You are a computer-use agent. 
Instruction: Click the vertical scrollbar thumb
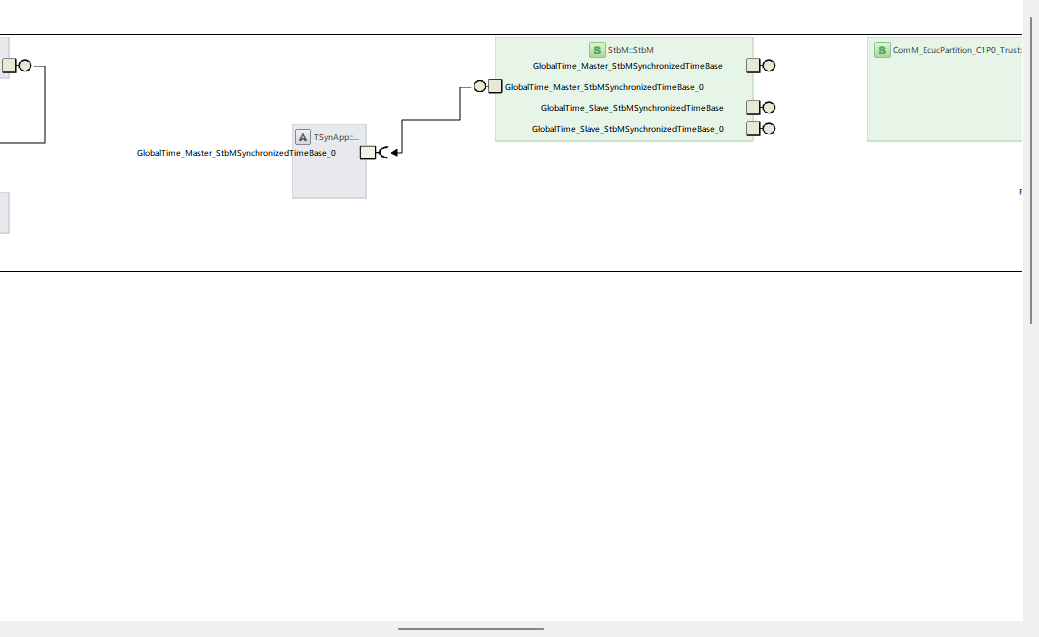(x=1030, y=170)
